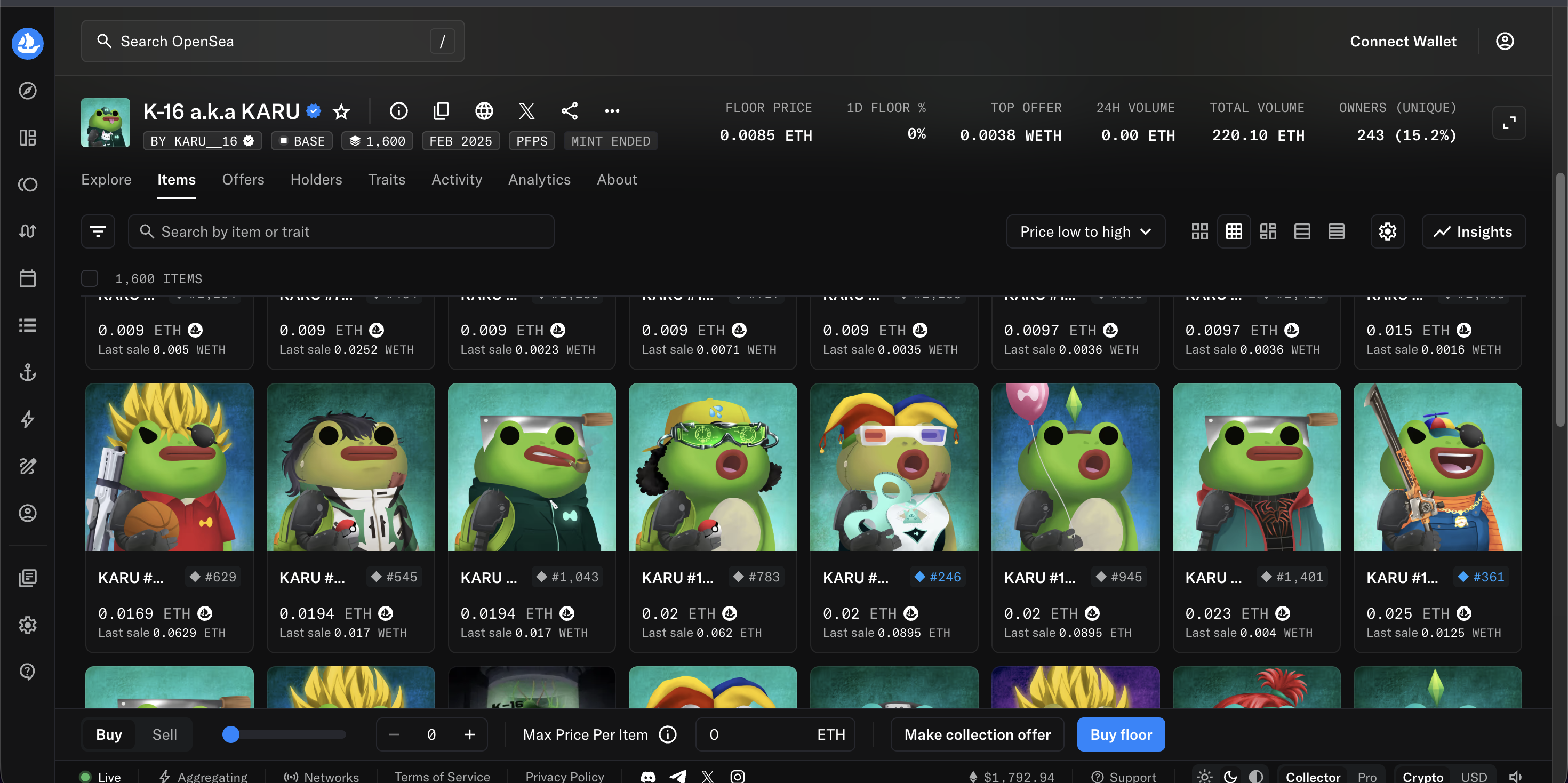The image size is (1568, 783).
Task: Open the help question mark icon
Action: 27,672
